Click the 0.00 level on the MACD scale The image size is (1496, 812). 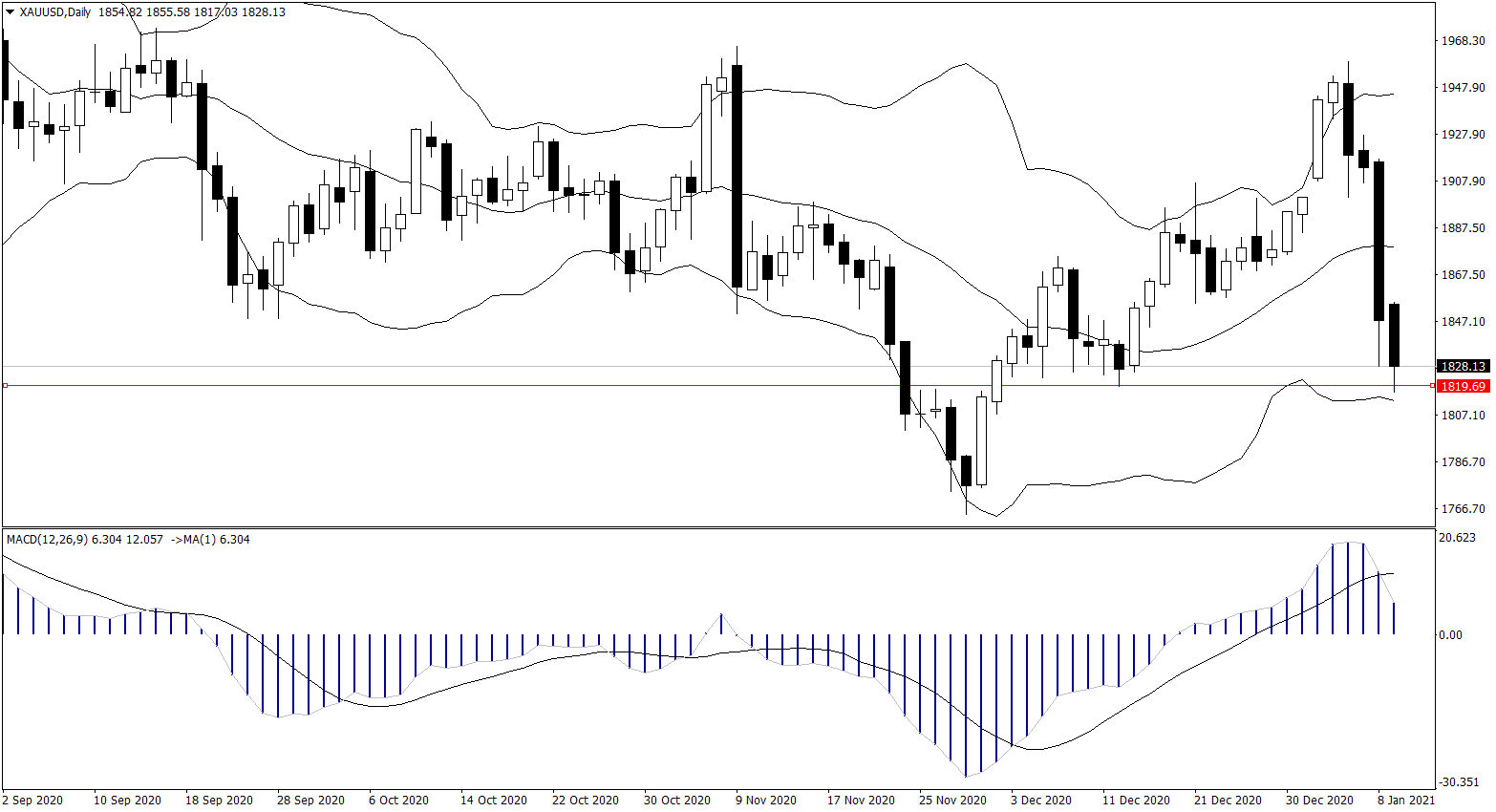(x=1450, y=635)
